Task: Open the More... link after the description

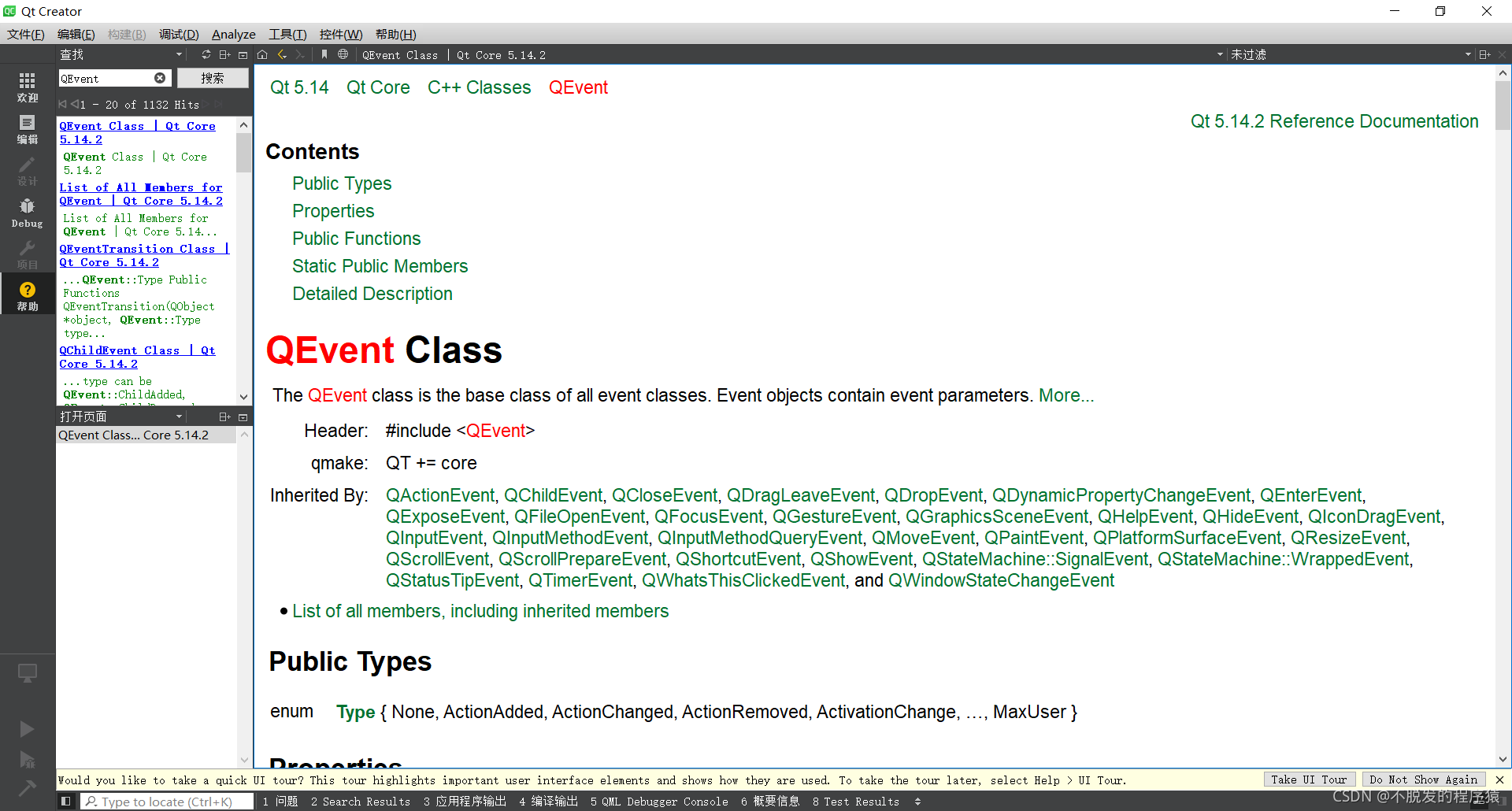Action: (x=1066, y=395)
